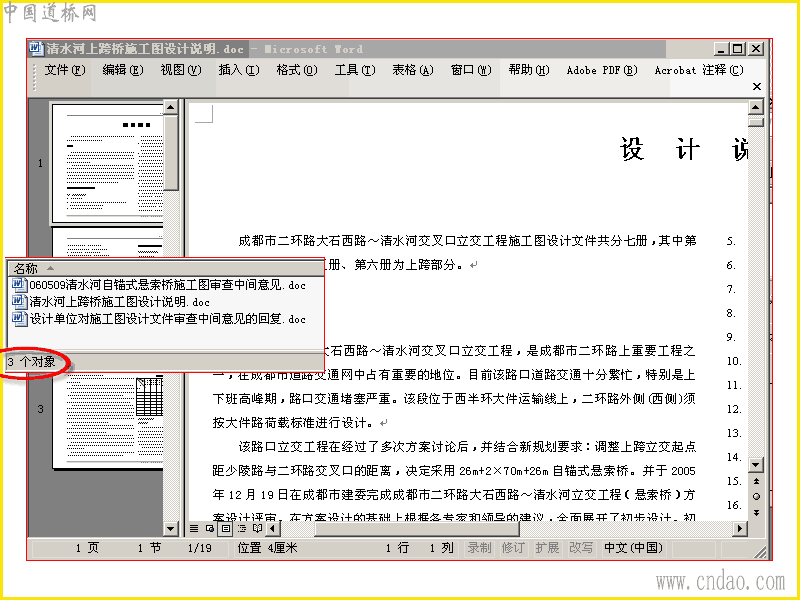The width and height of the screenshot is (800, 600).
Task: Jump to previous page double-arrow button
Action: 756,481
